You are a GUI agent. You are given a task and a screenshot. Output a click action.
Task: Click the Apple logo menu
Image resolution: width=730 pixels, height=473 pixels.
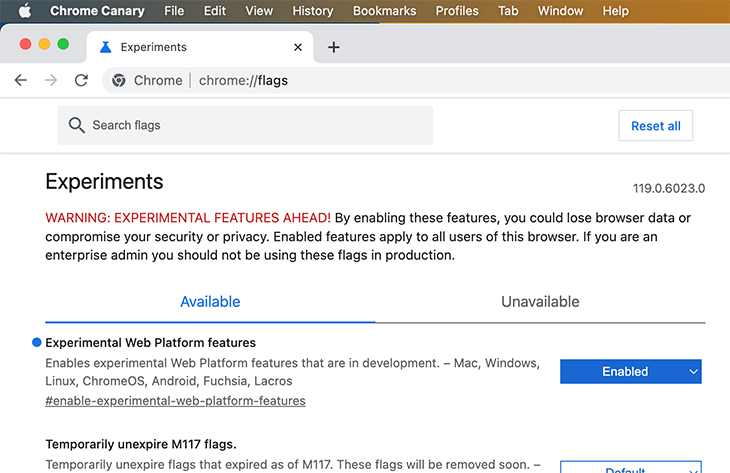click(24, 11)
